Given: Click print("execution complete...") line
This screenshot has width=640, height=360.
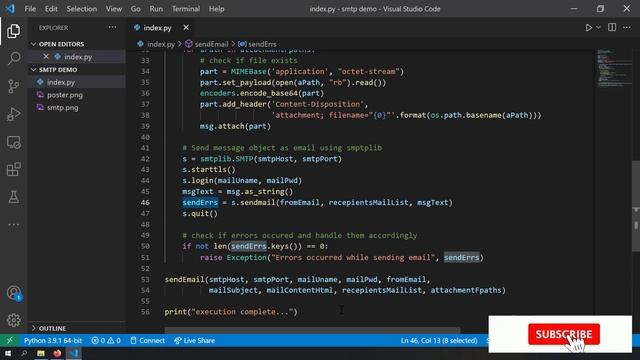Looking at the screenshot, I should click(x=231, y=312).
